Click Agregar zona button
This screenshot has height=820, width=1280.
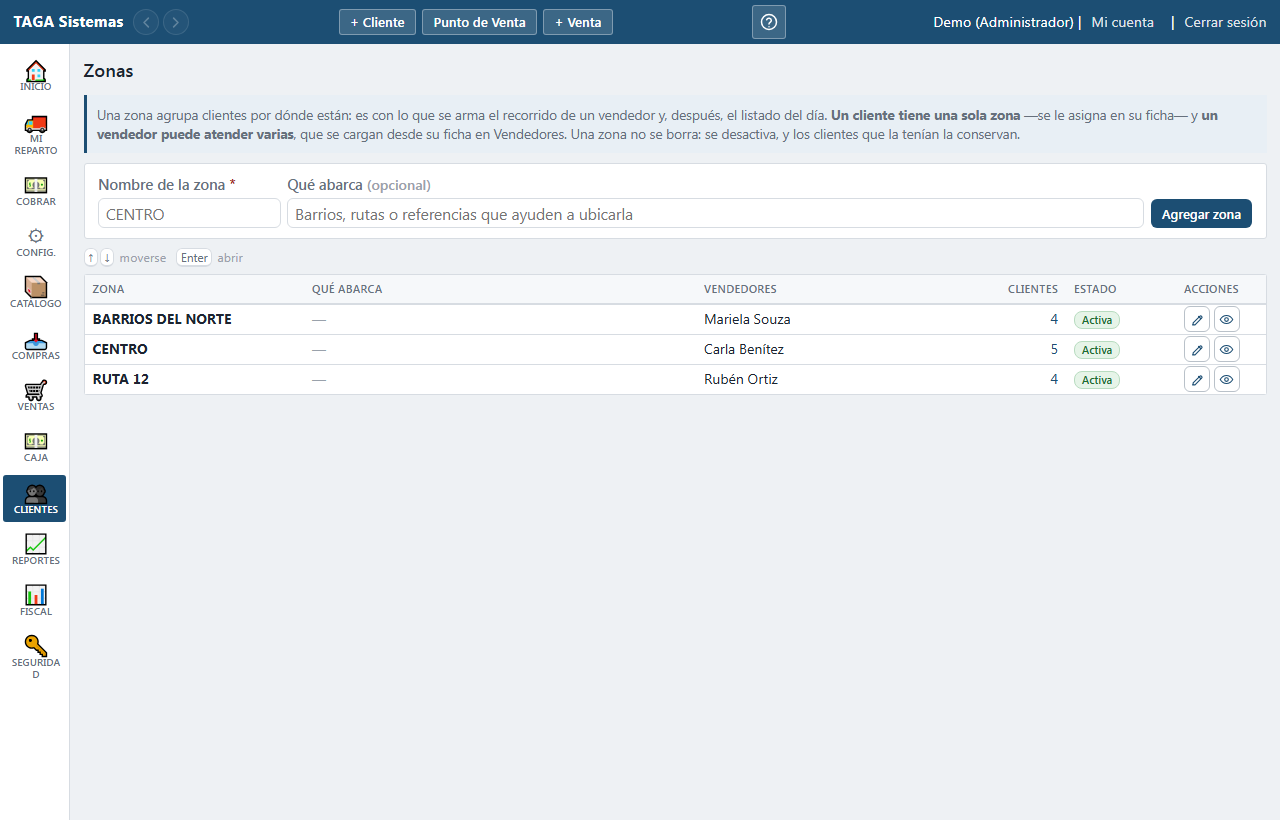pyautogui.click(x=1201, y=214)
